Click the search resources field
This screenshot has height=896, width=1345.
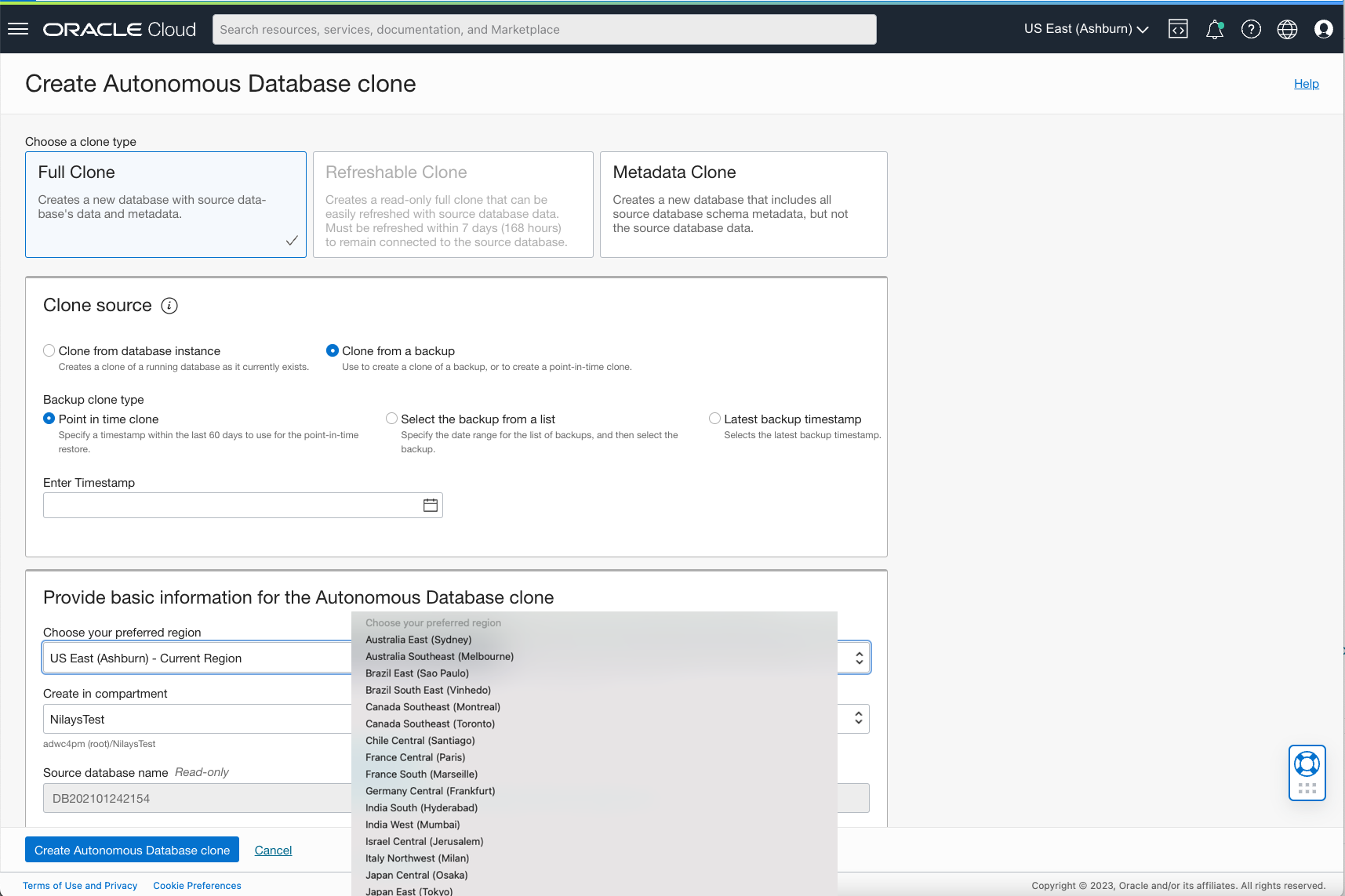[544, 29]
